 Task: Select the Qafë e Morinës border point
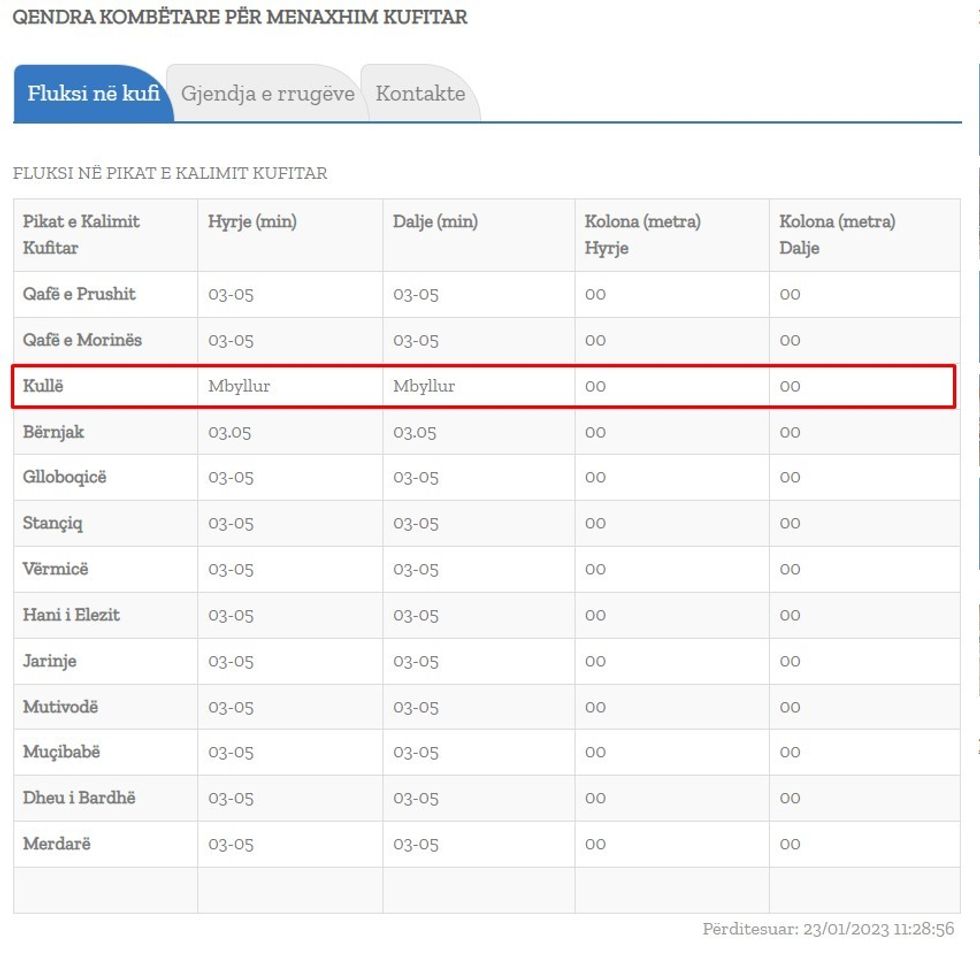tap(82, 340)
